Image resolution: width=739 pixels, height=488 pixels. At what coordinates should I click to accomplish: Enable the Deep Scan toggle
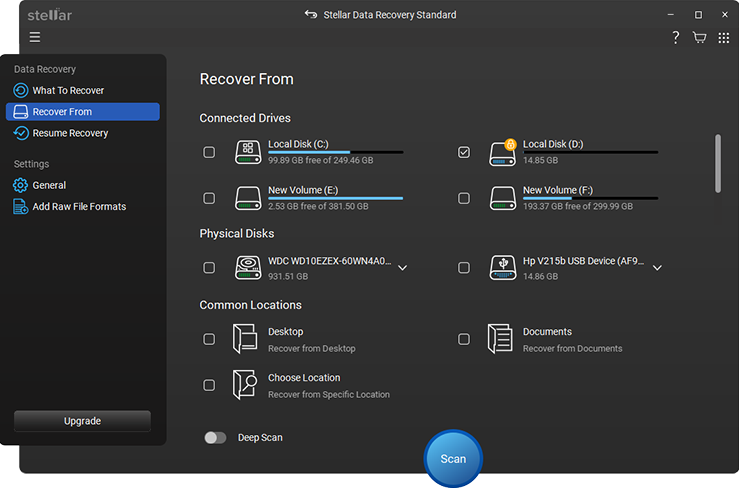pyautogui.click(x=215, y=438)
